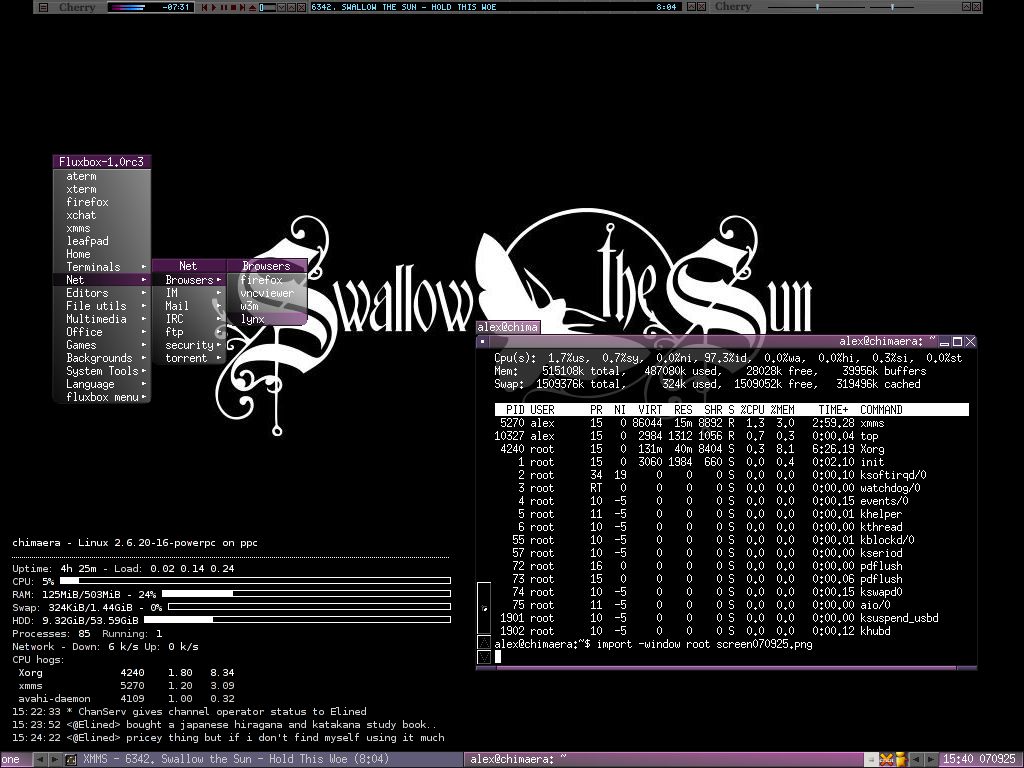Expand the Games submenu
This screenshot has height=768, width=1024.
click(102, 345)
